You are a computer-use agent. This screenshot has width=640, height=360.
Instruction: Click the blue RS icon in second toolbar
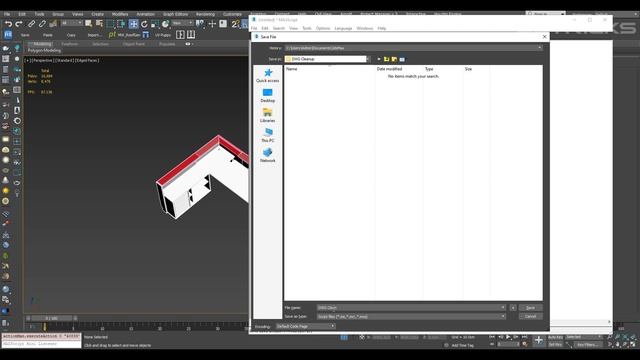click(x=8, y=35)
